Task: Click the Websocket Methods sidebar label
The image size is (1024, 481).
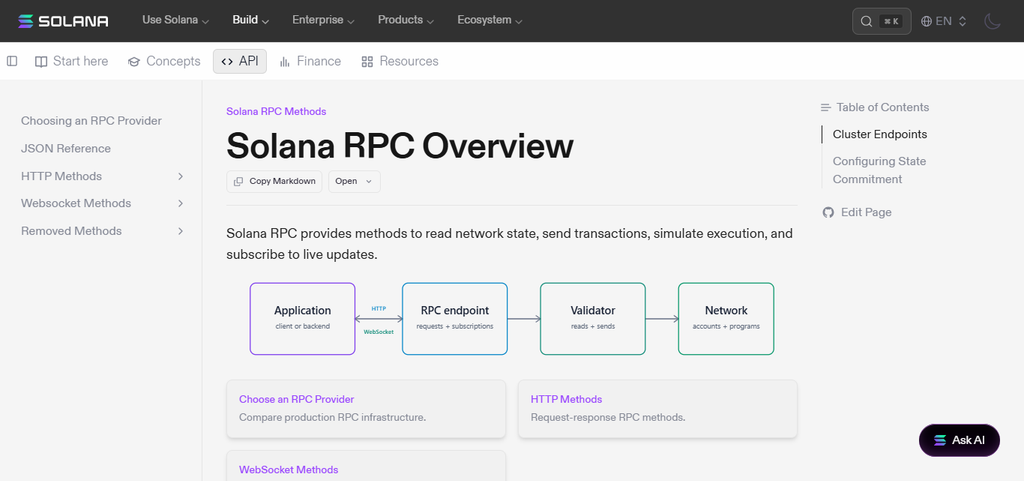Action: [76, 204]
